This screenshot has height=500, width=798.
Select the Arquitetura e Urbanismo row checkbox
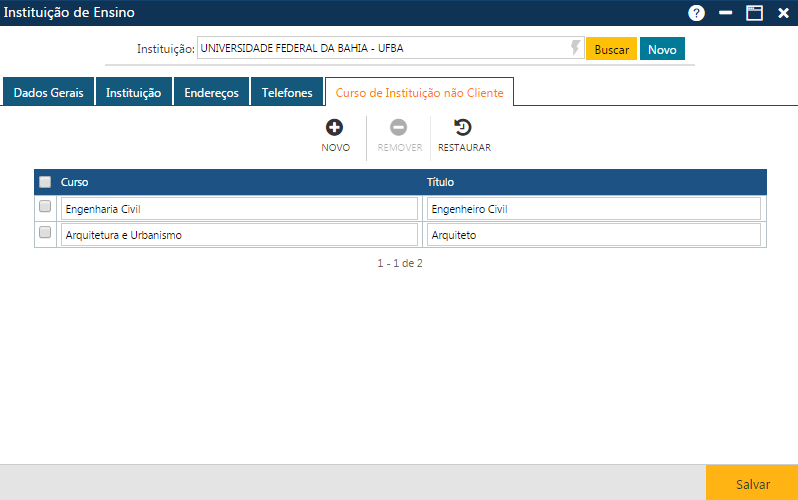[x=45, y=232]
